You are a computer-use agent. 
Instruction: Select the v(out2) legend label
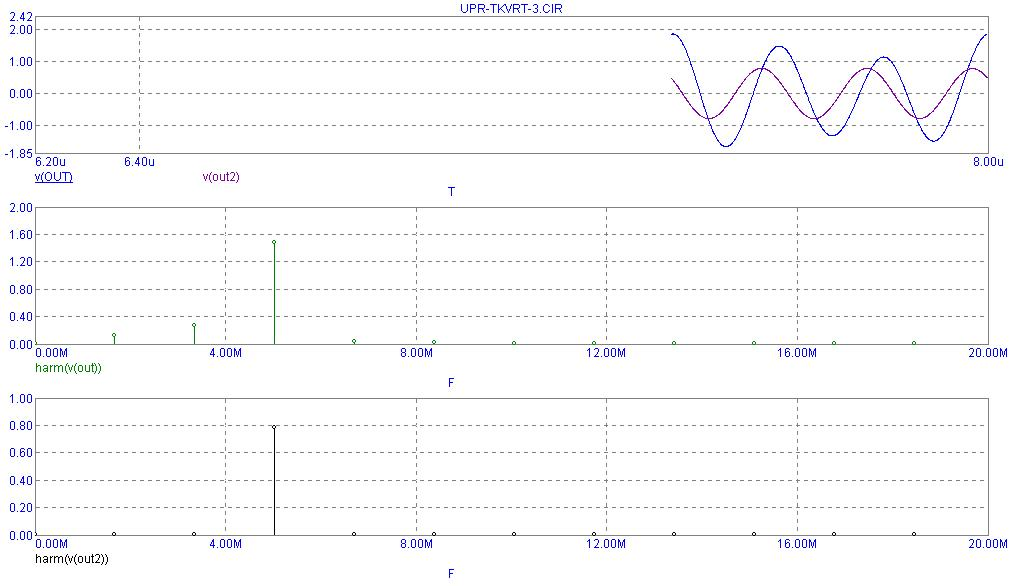pyautogui.click(x=221, y=177)
